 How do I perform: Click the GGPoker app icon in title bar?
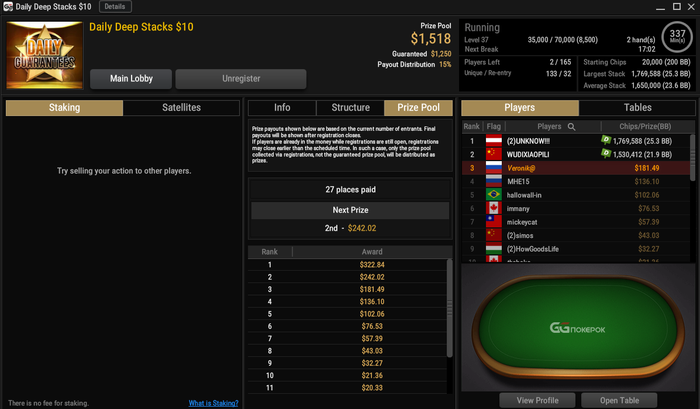click(8, 7)
